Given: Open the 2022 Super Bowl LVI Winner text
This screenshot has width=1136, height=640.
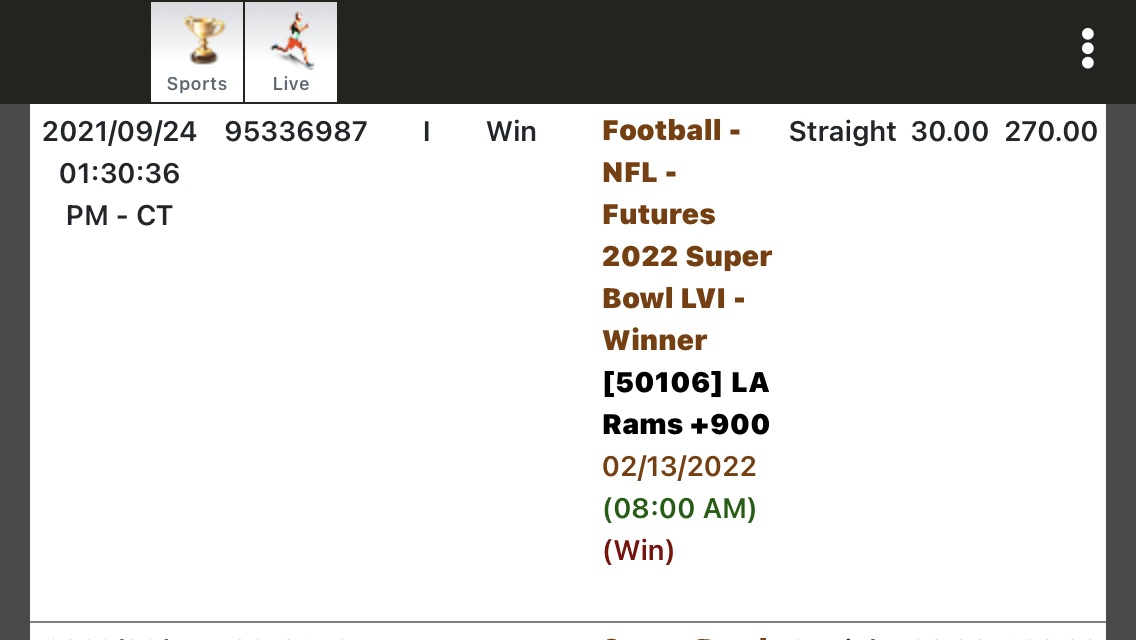Looking at the screenshot, I should pos(686,298).
